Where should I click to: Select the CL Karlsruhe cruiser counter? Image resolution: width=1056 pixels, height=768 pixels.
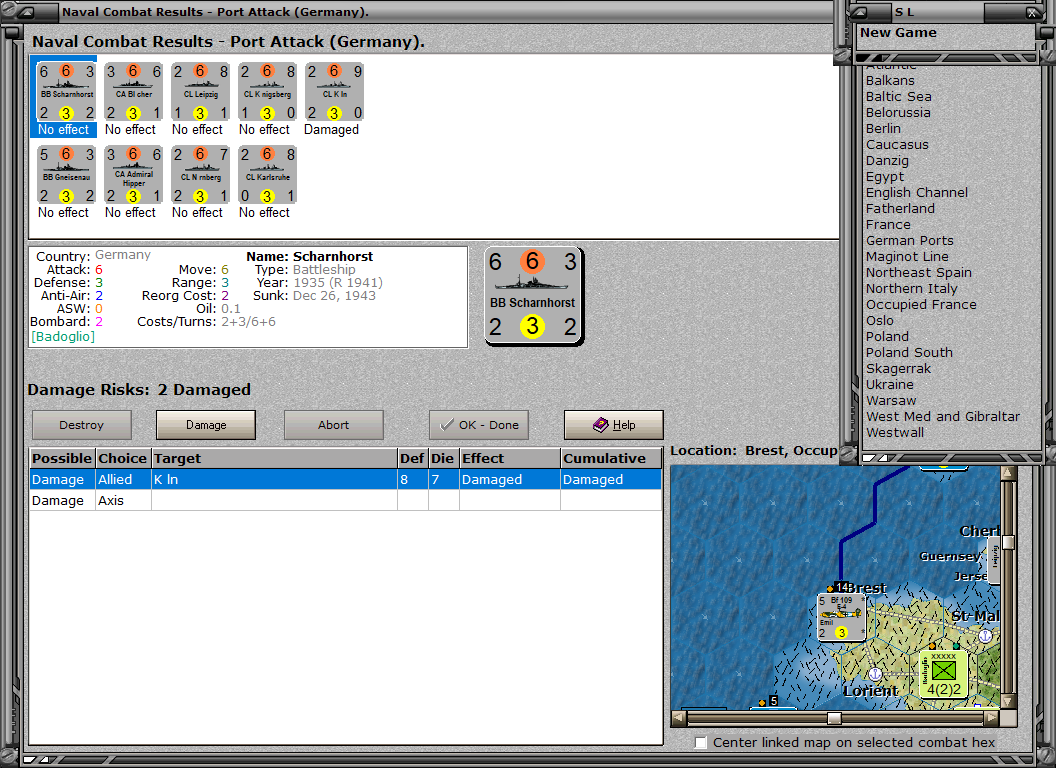267,175
